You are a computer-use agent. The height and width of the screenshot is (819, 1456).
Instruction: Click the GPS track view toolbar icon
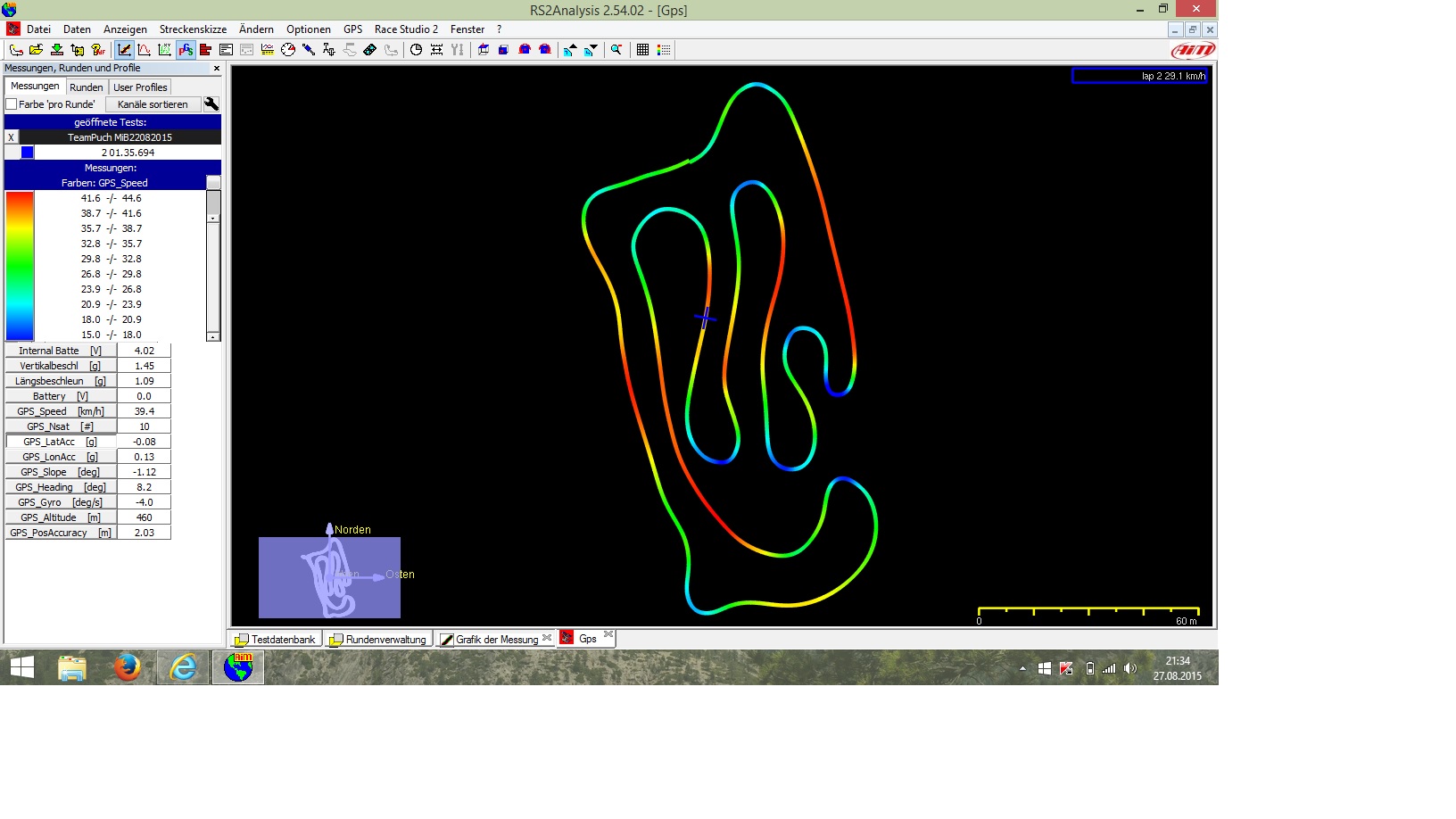pyautogui.click(x=186, y=50)
